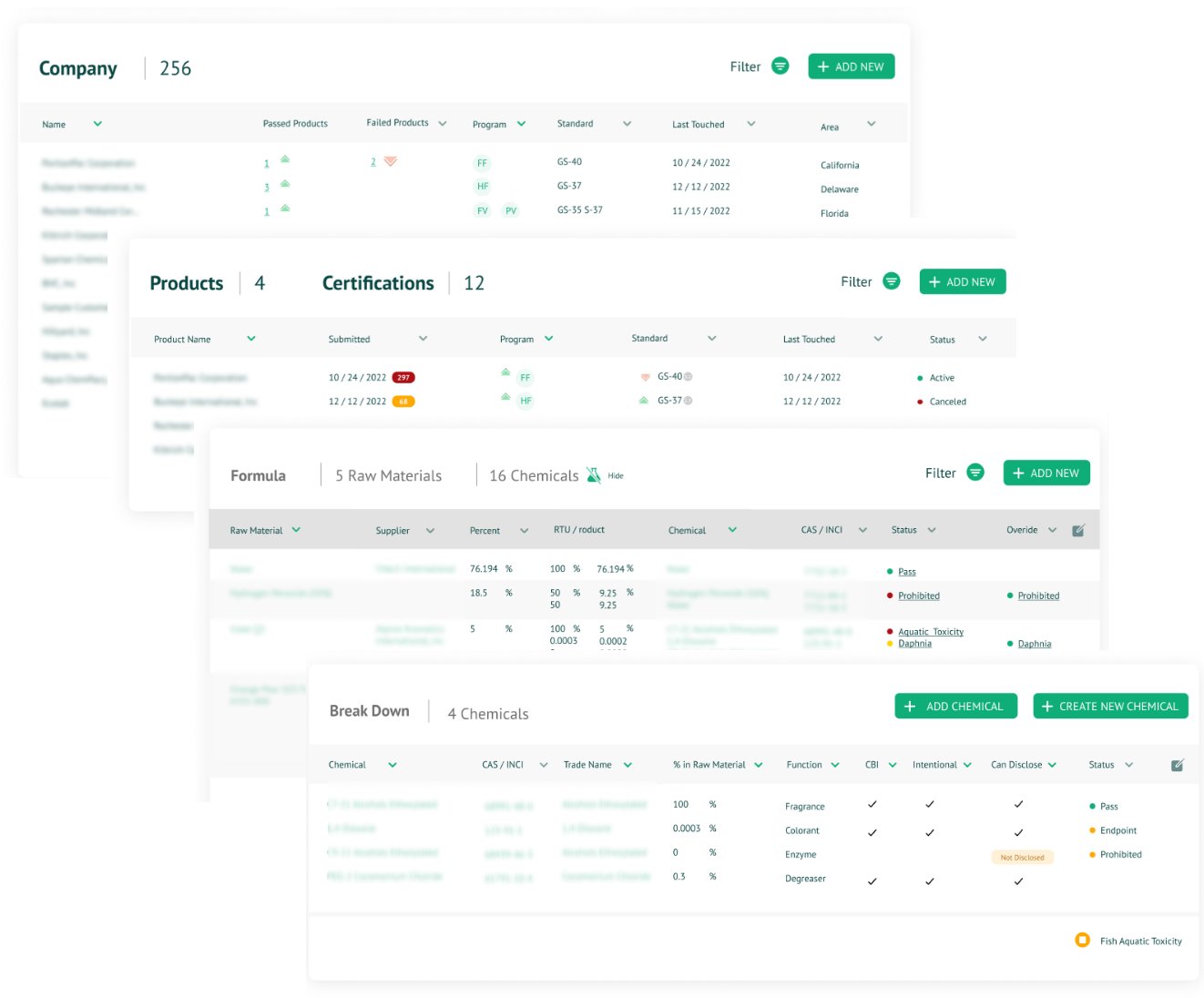Open the Function column dropdown arrow

click(835, 765)
